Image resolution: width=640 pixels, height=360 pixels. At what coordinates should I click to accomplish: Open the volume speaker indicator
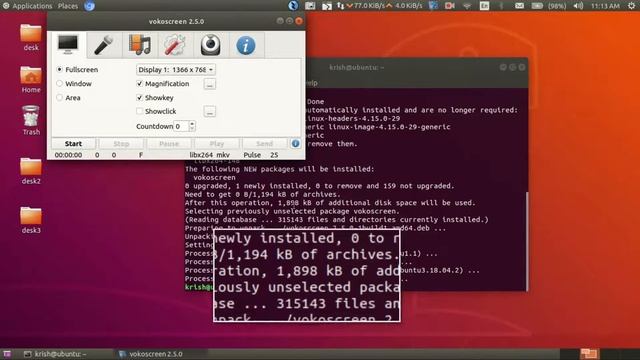click(x=578, y=6)
